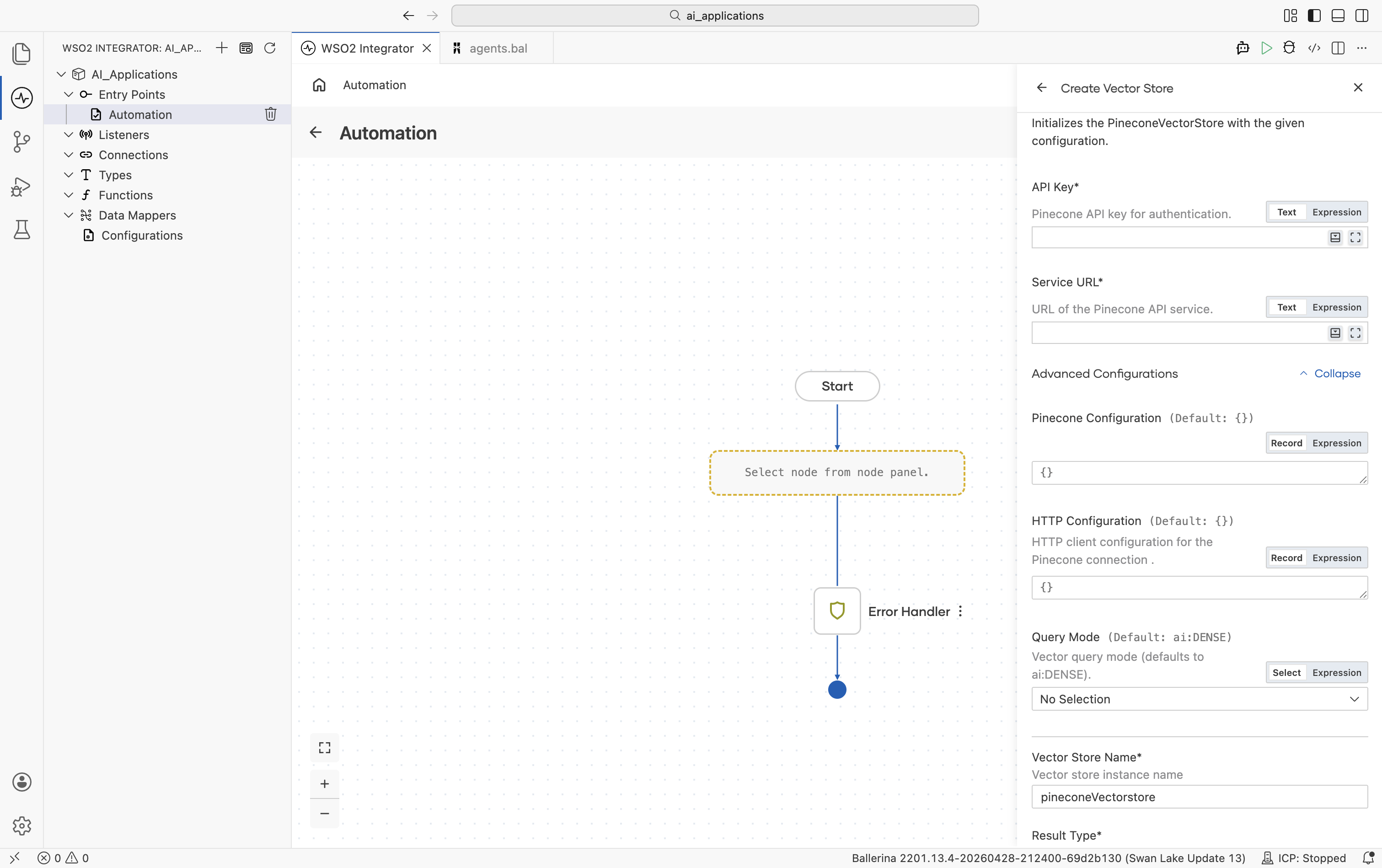Collapse the Advanced Configurations section

click(1330, 373)
